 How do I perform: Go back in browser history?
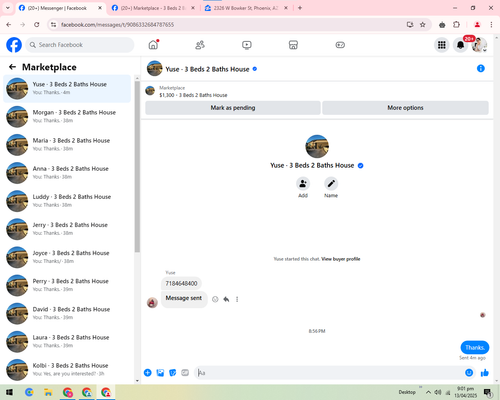[x=9, y=24]
